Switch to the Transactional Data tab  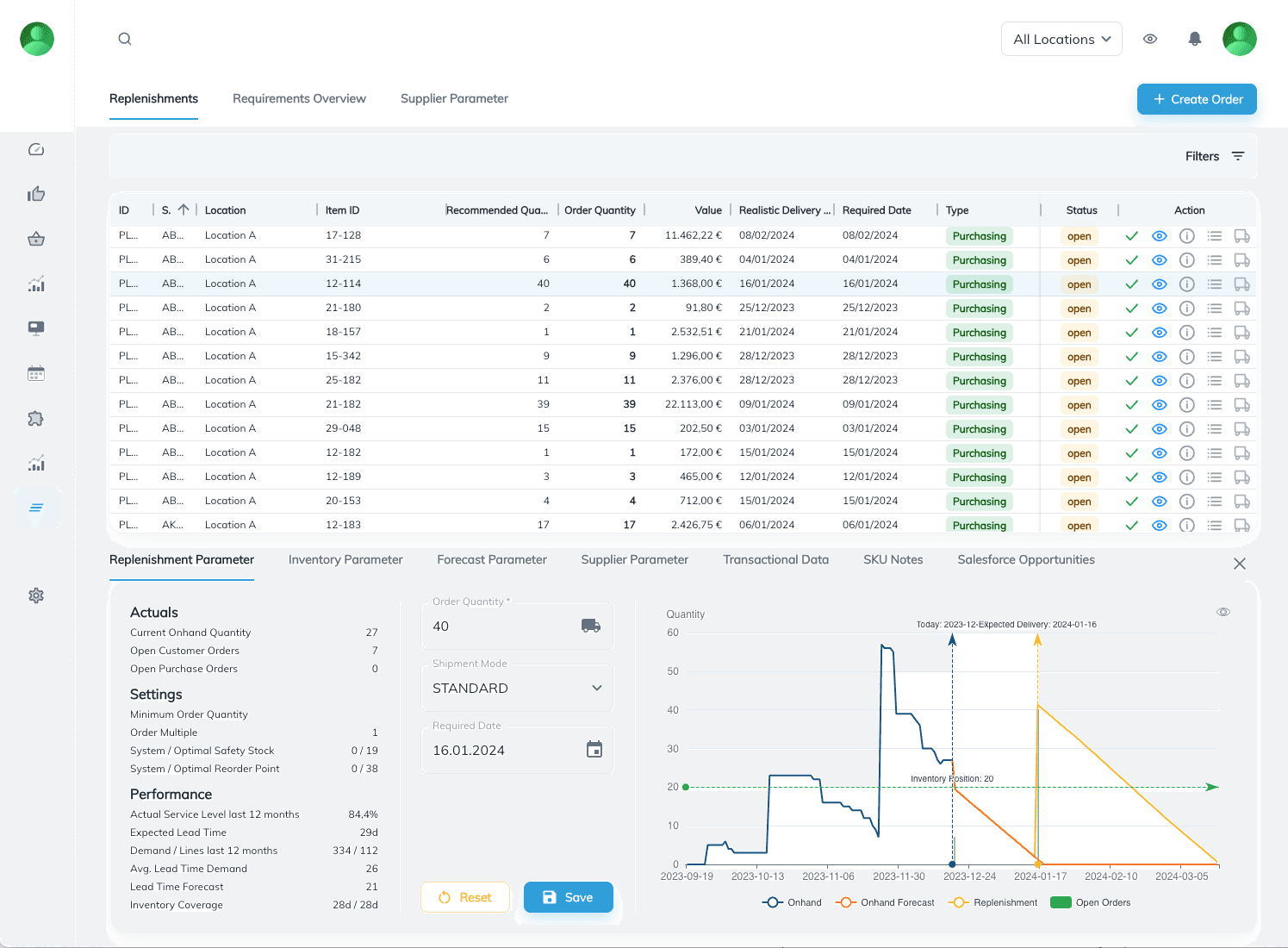pyautogui.click(x=775, y=559)
